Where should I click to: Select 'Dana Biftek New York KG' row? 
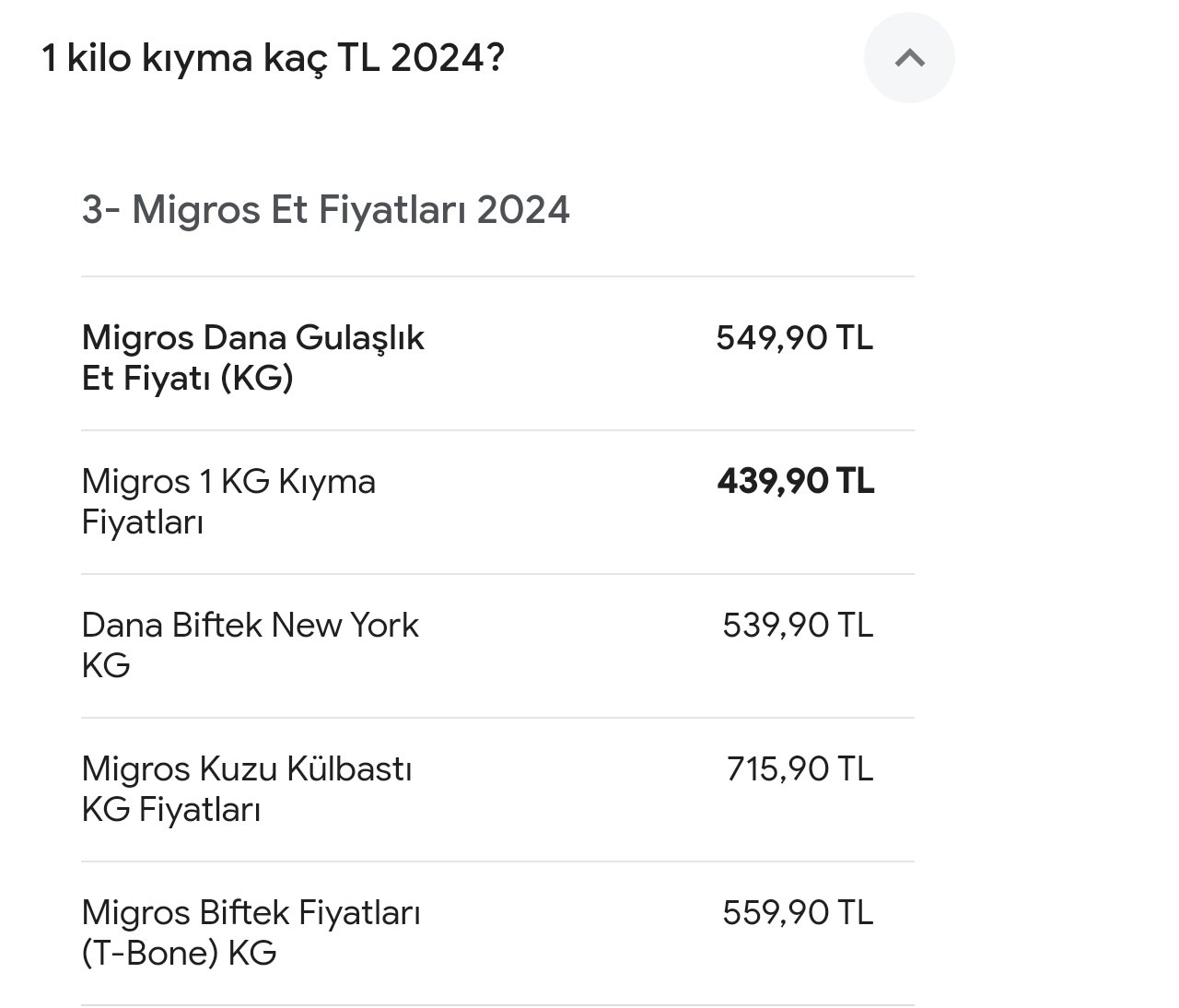[x=497, y=646]
